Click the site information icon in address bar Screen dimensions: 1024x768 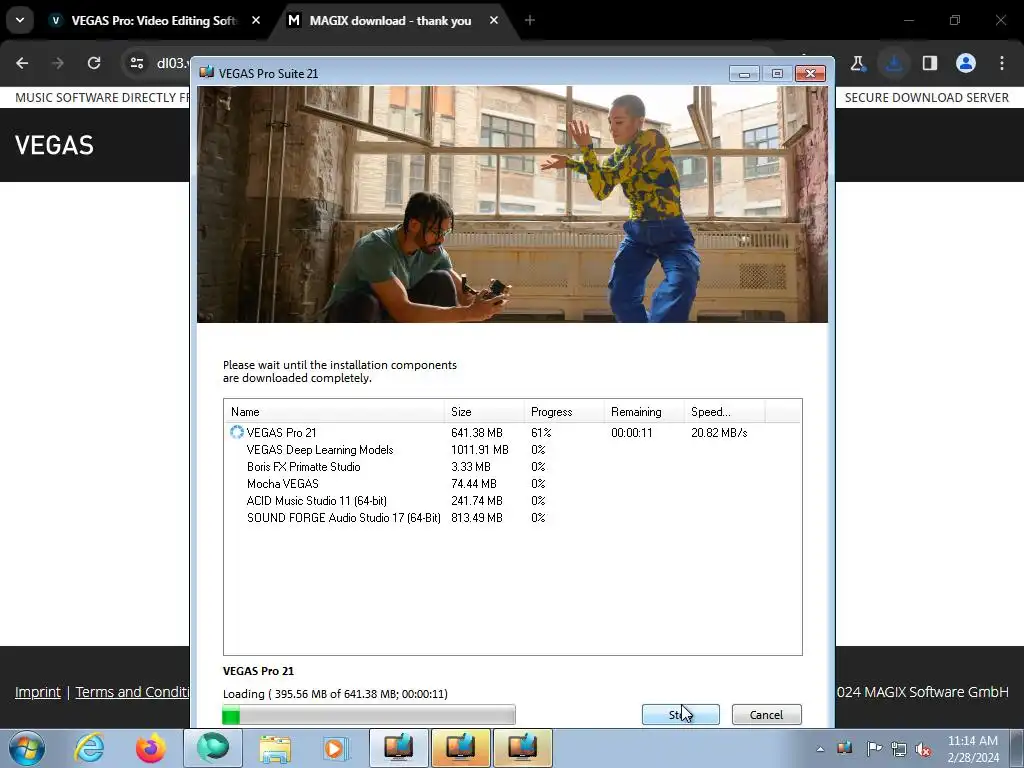[136, 63]
